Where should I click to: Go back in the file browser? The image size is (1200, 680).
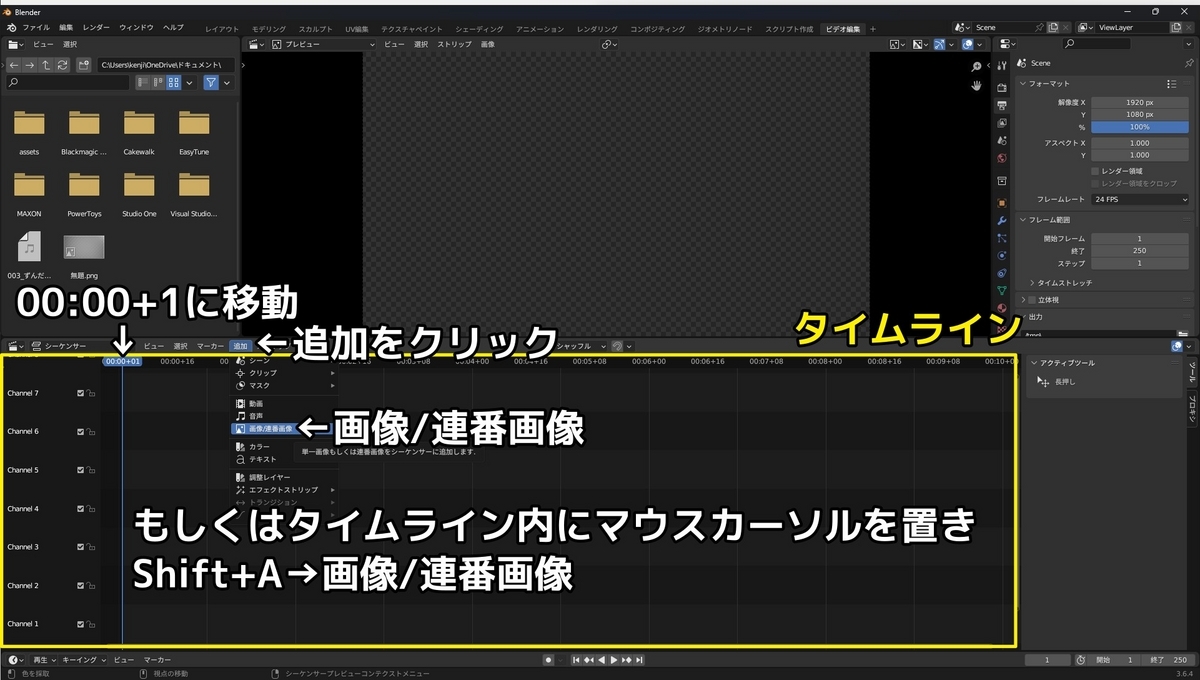(x=14, y=65)
